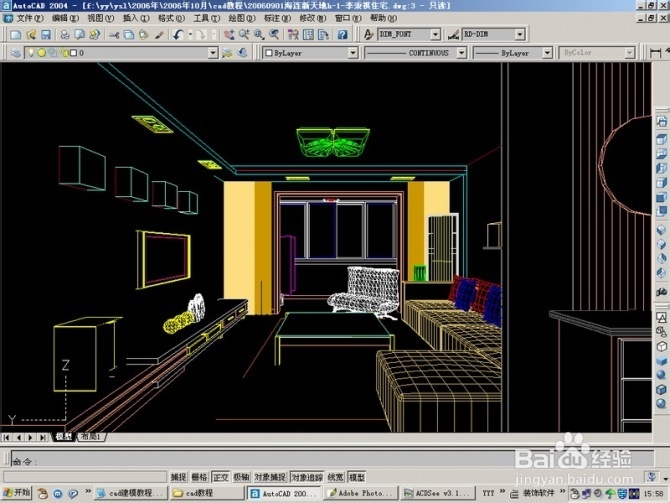Open the 编辑 (Edit) menu
Image resolution: width=670 pixels, height=503 pixels.
(65, 18)
